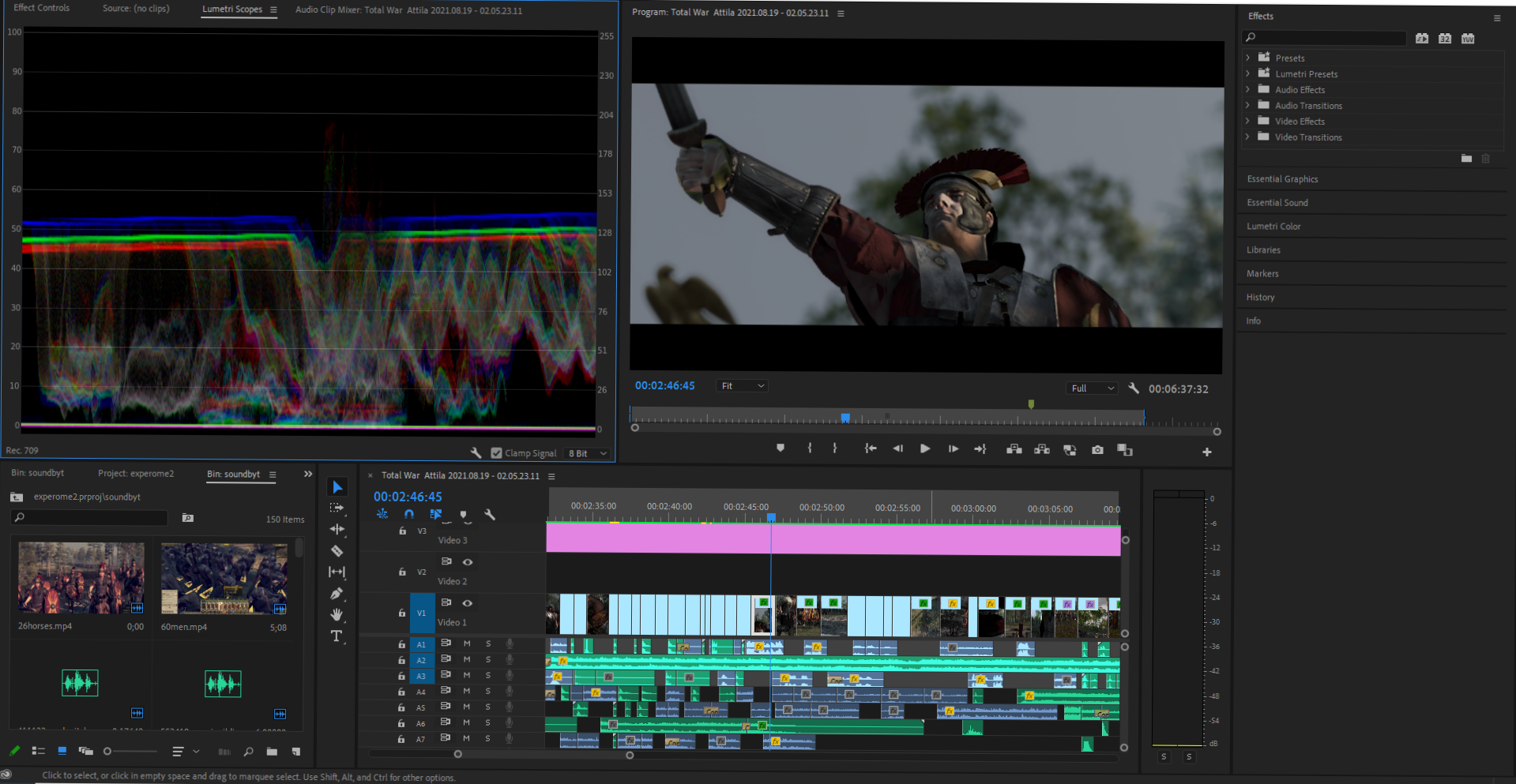Screen dimensions: 1516x784
Task: Select the Type tool
Action: [337, 636]
